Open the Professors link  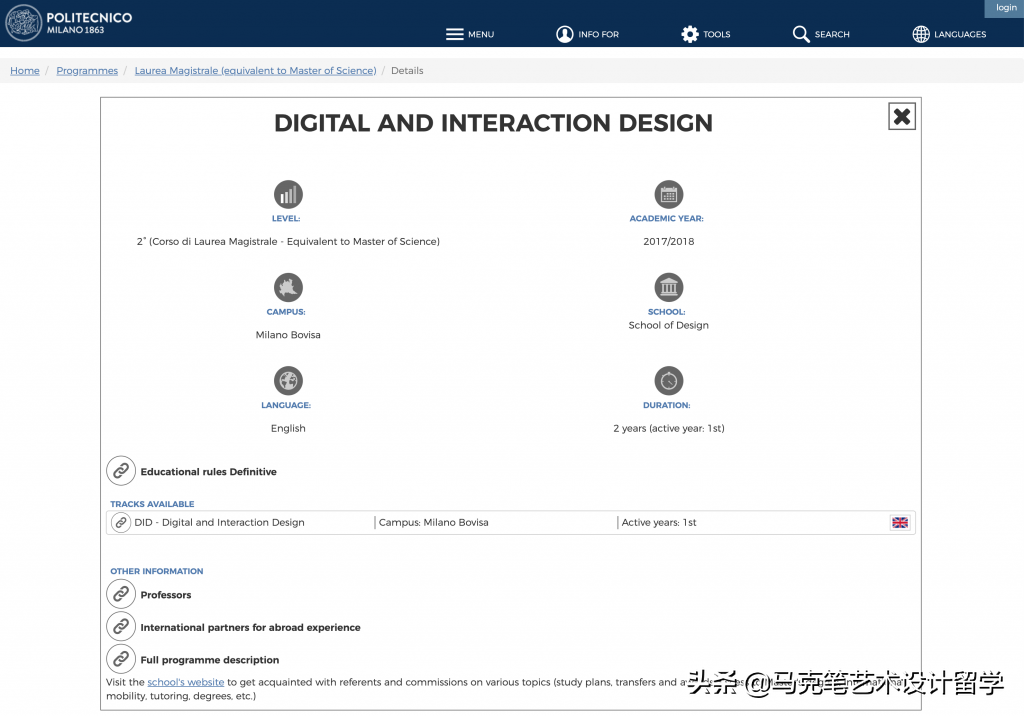[x=166, y=594]
